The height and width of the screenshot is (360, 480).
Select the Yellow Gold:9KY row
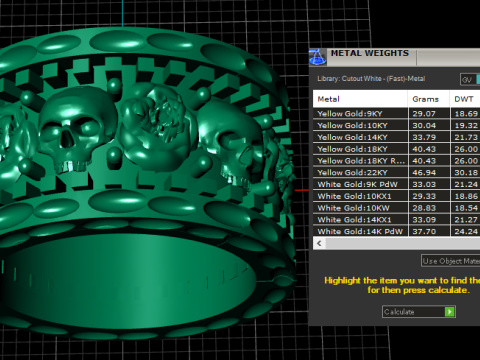[397, 114]
